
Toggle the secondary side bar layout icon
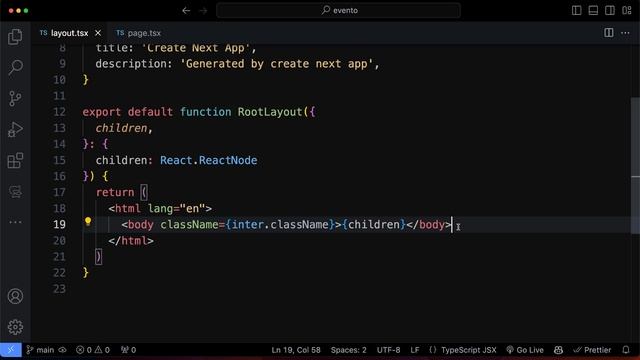coord(610,11)
